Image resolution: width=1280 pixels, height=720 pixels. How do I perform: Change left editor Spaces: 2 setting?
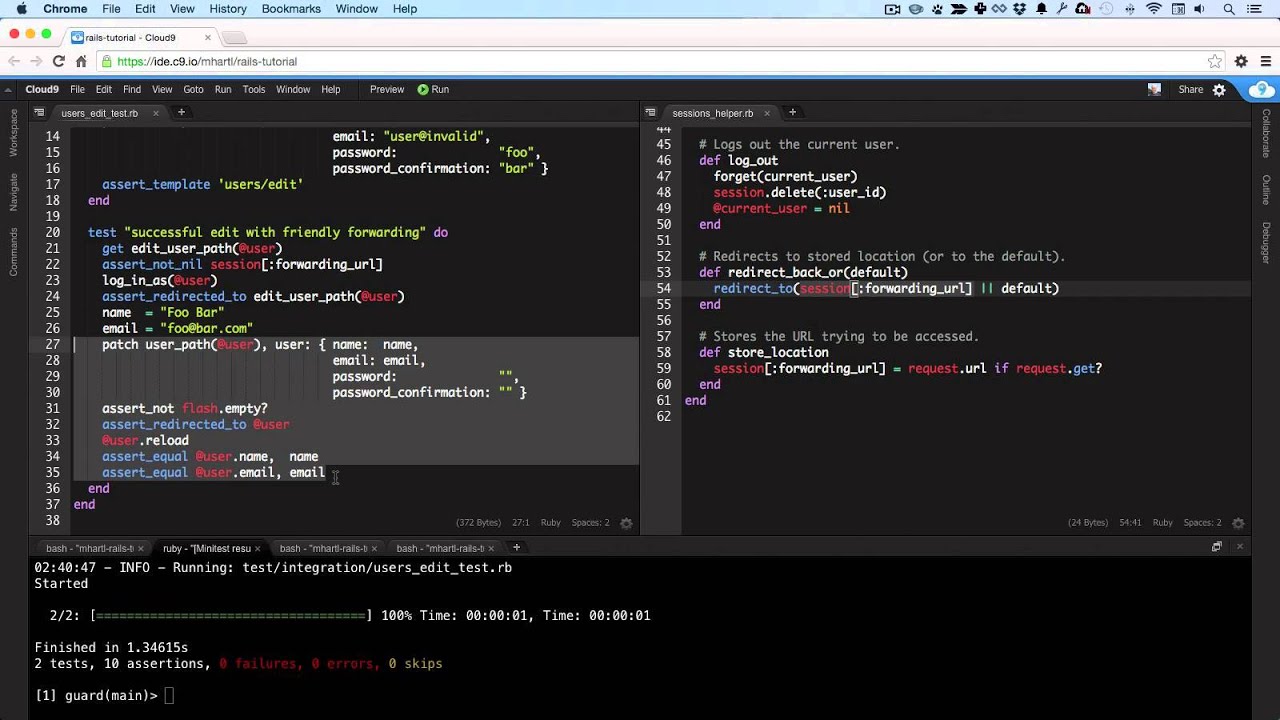[590, 523]
